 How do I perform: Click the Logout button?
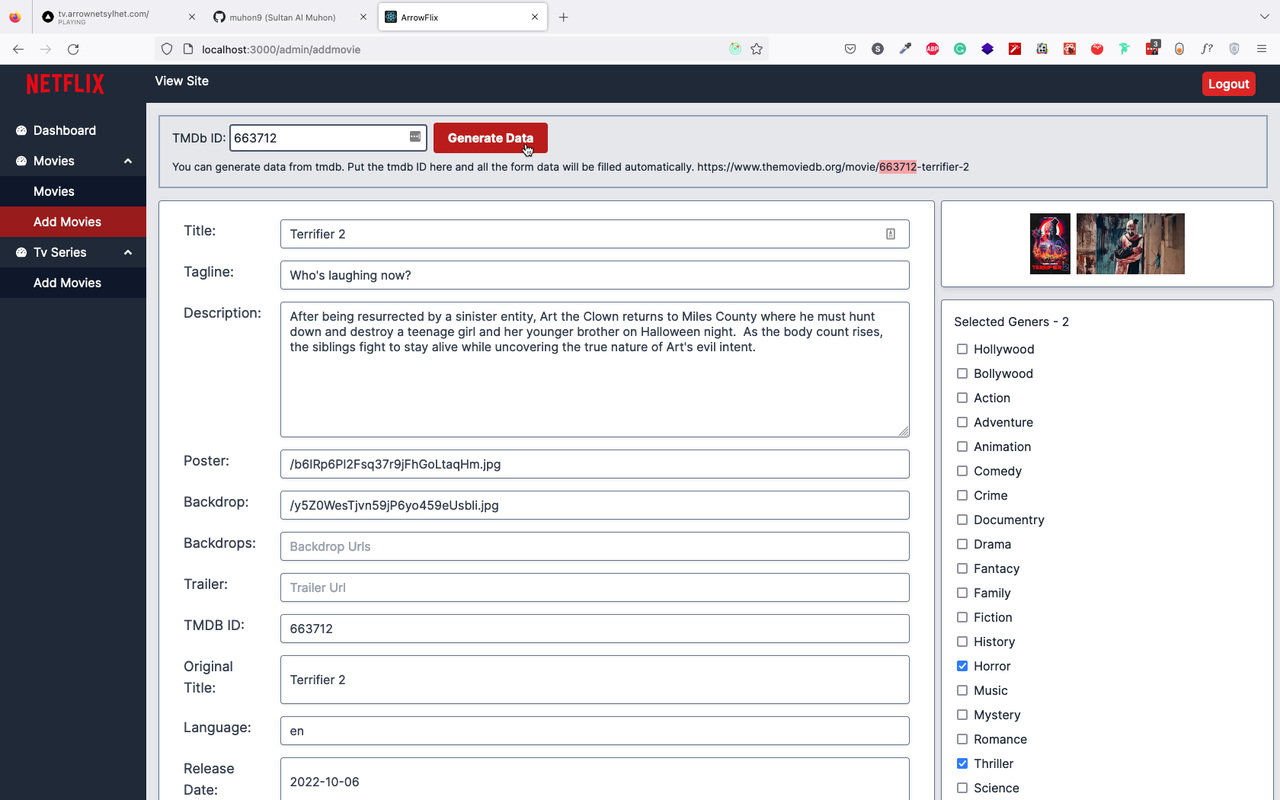click(x=1229, y=84)
